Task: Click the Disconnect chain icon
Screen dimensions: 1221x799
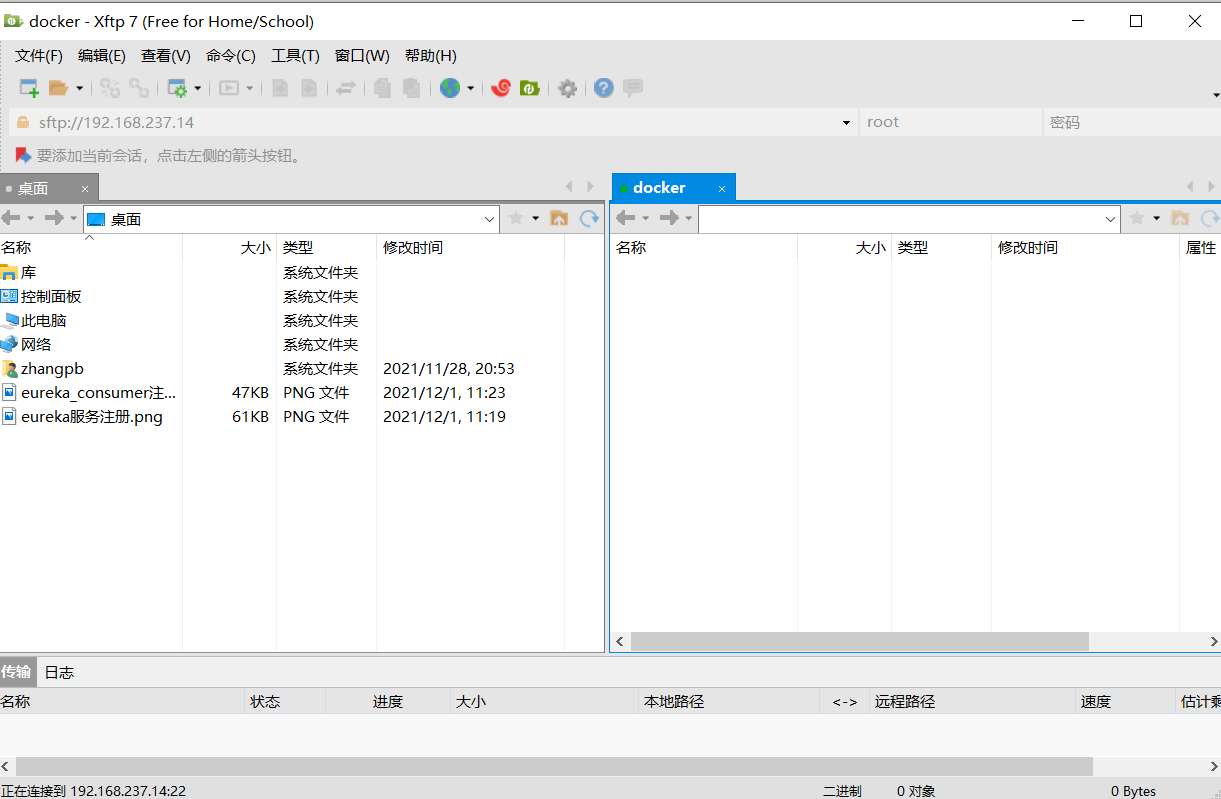Action: pyautogui.click(x=139, y=88)
